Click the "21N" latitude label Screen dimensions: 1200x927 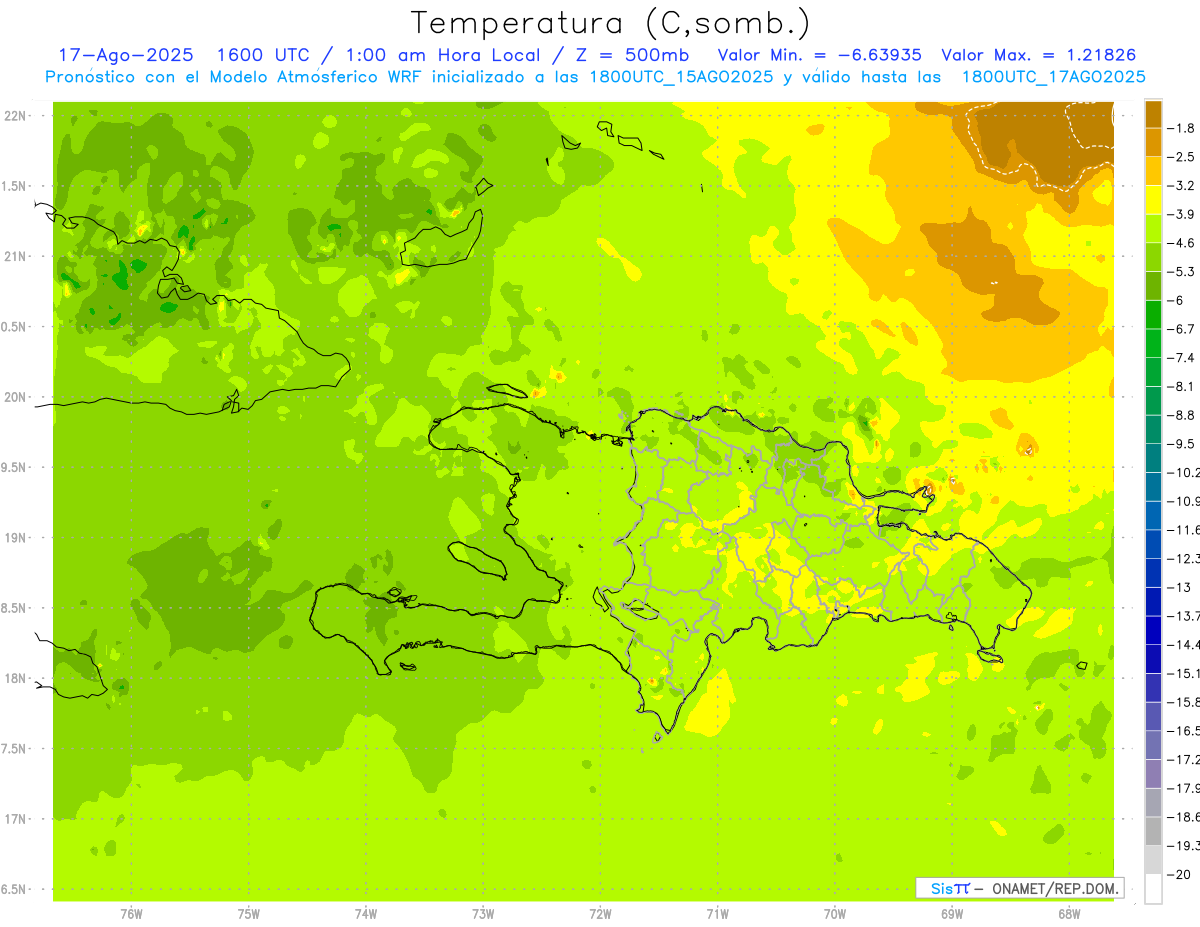tap(14, 257)
